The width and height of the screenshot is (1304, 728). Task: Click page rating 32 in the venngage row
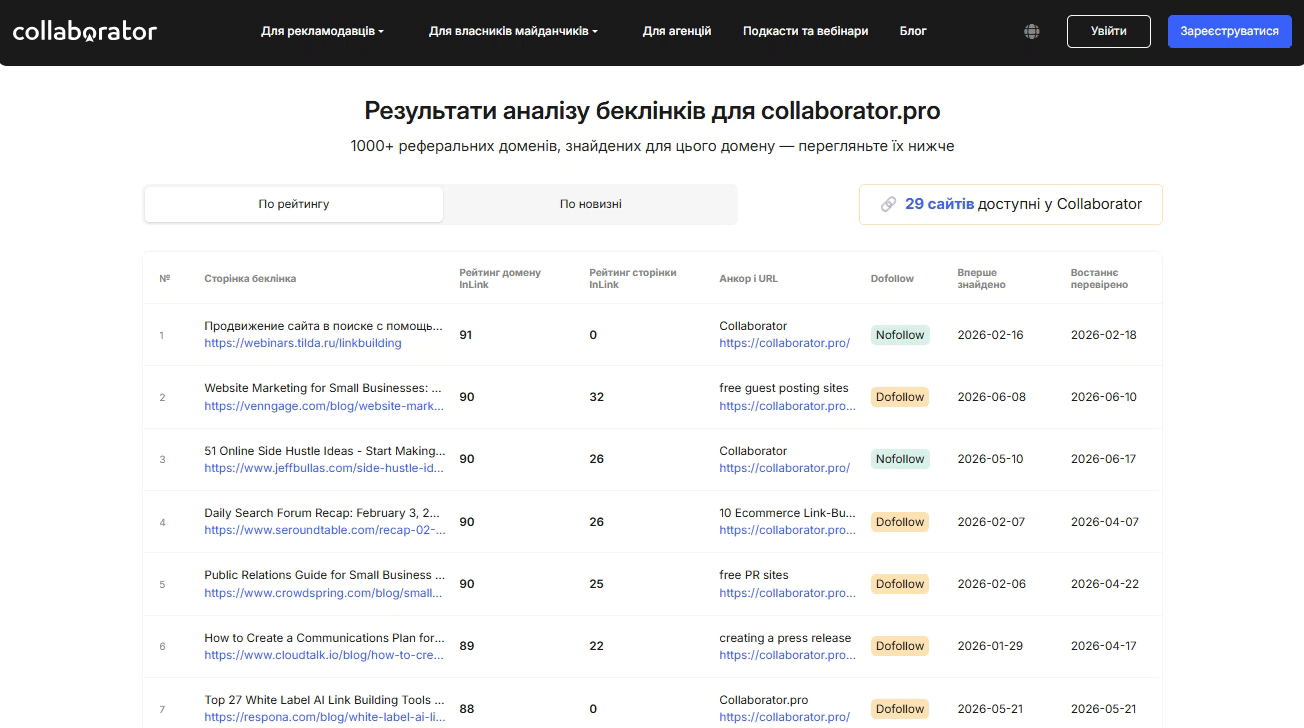(x=597, y=397)
